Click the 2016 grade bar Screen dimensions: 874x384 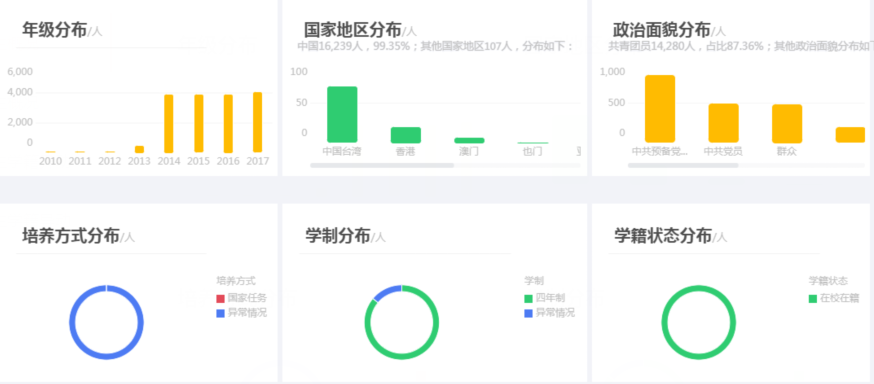(x=228, y=124)
